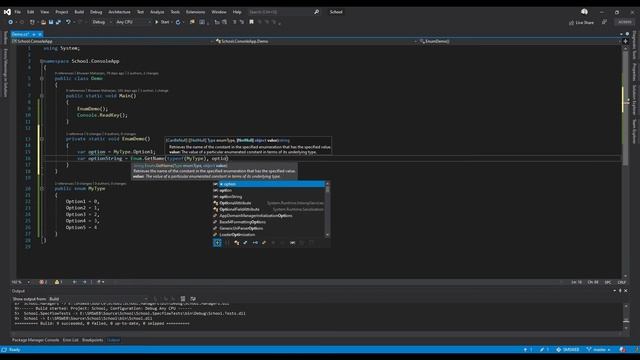Close the Output panel
This screenshot has width=640, height=360.
626,291
